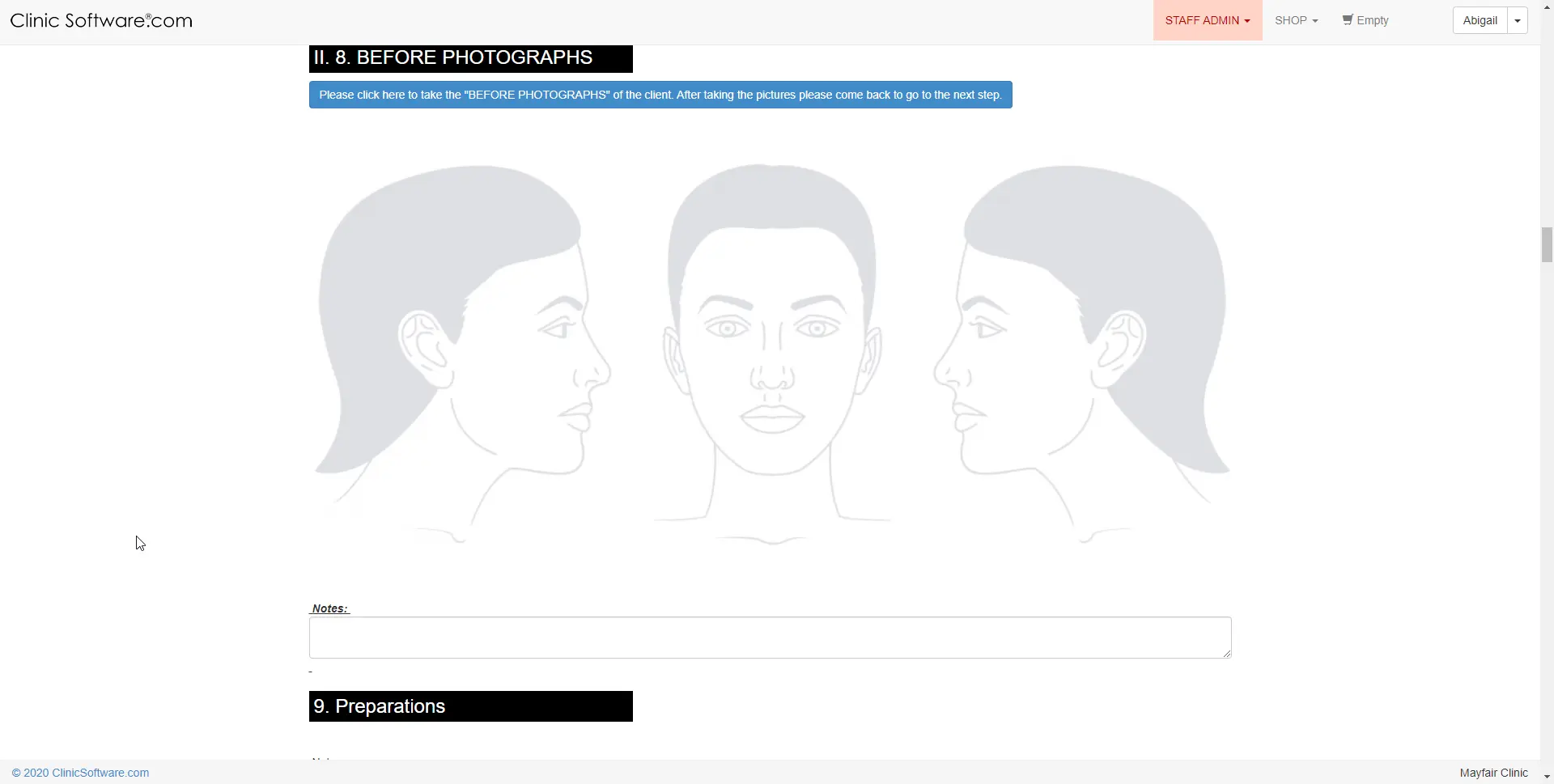Click the Abigail user button
The height and width of the screenshot is (784, 1554).
point(1480,20)
